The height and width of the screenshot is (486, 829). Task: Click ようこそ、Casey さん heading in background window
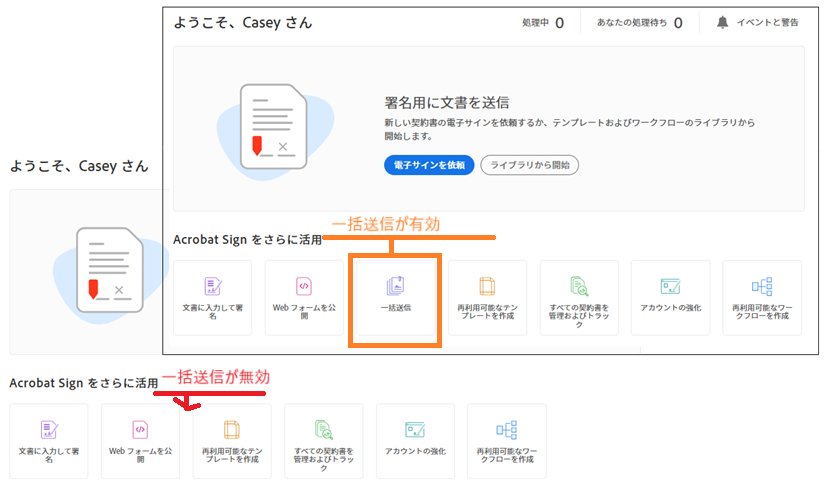pos(79,166)
